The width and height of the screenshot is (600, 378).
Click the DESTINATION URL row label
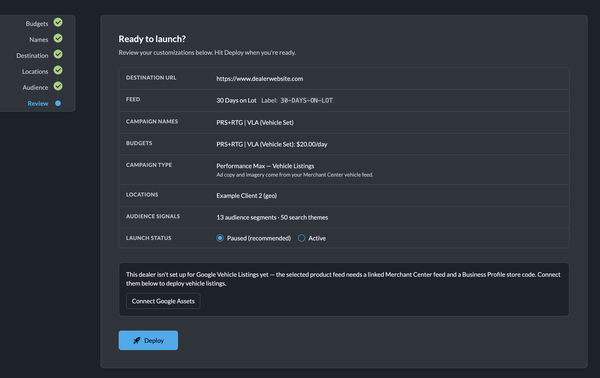(x=151, y=78)
